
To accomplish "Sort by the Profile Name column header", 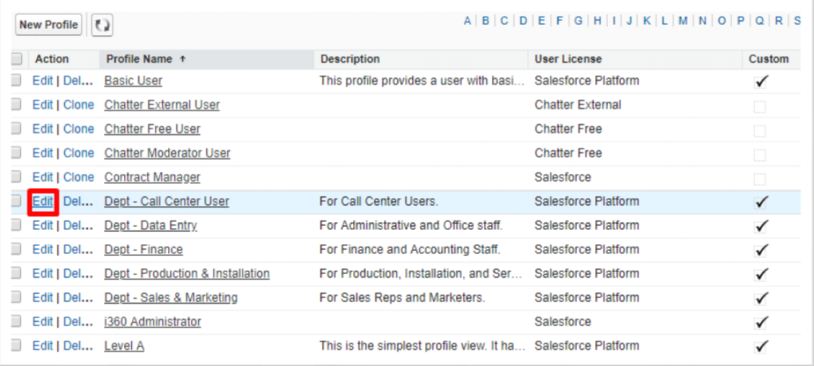I will [207, 59].
